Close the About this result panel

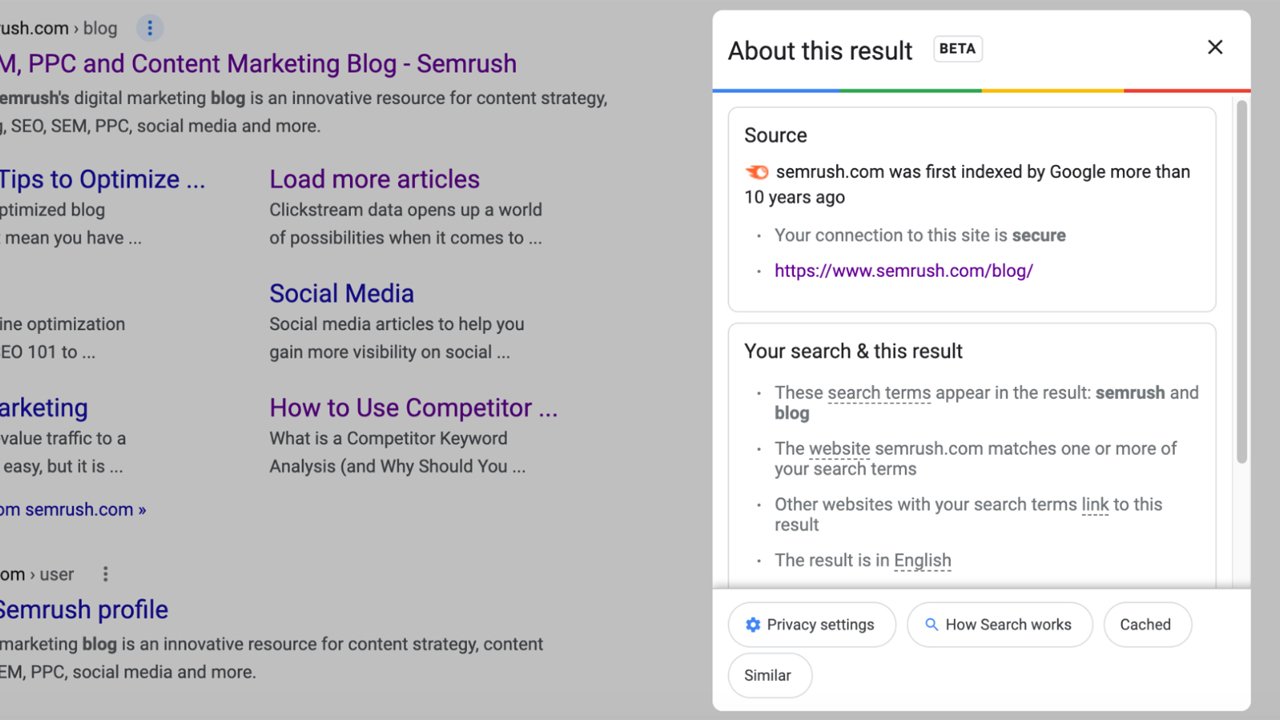pos(1215,47)
